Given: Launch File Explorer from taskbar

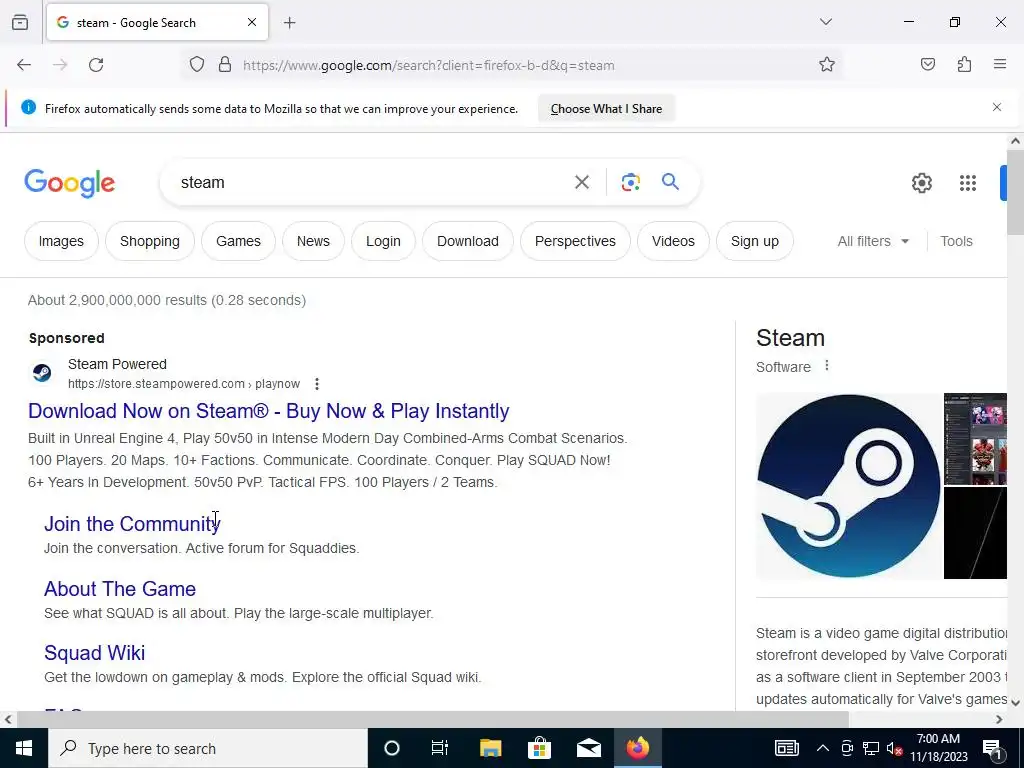Looking at the screenshot, I should (490, 748).
